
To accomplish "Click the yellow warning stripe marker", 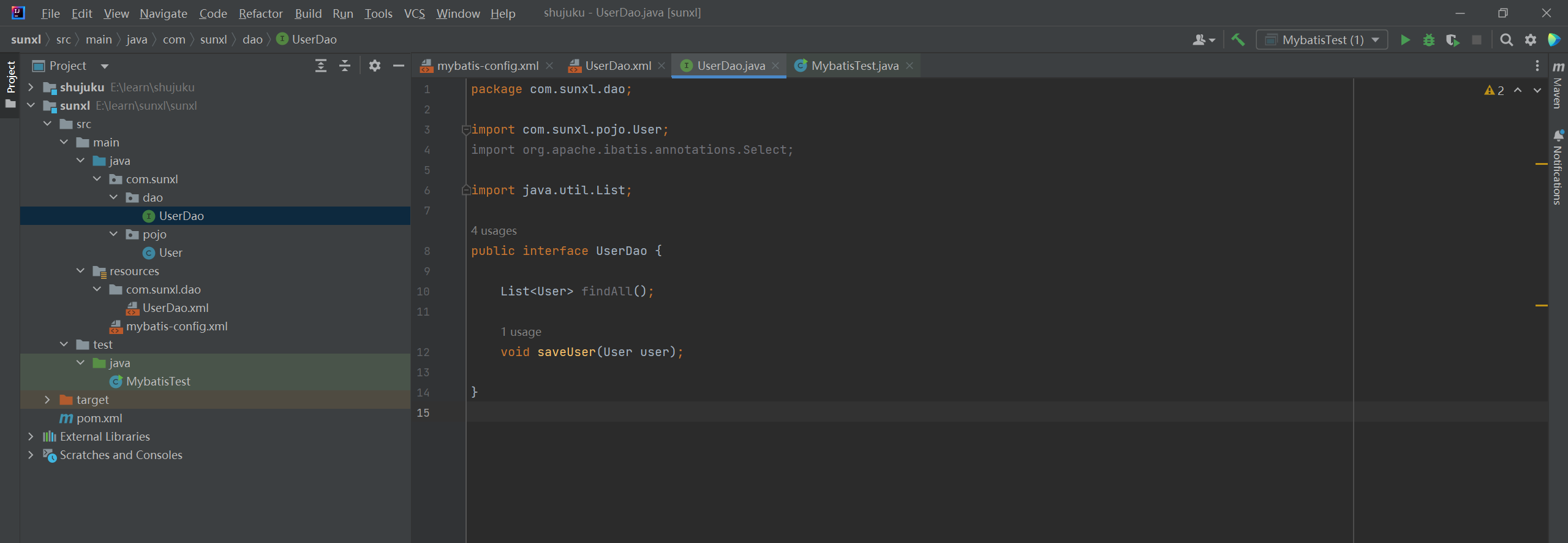I will (1541, 164).
